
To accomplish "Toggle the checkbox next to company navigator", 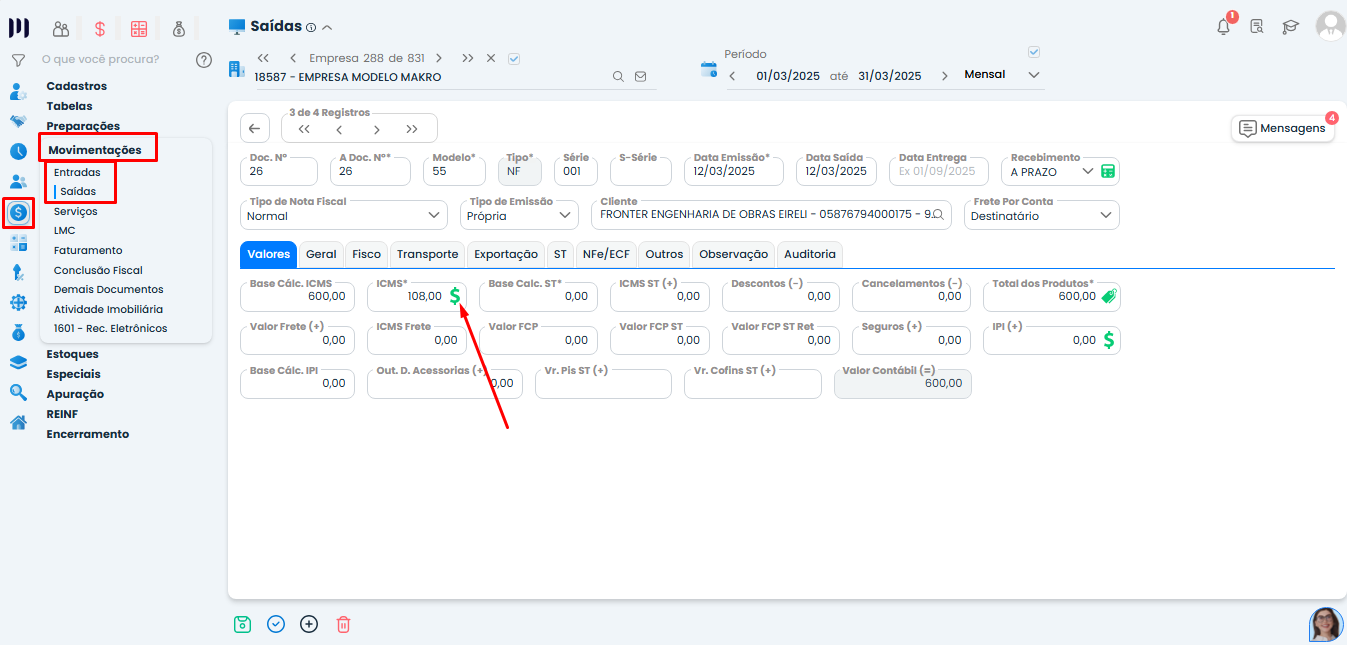I will [514, 58].
